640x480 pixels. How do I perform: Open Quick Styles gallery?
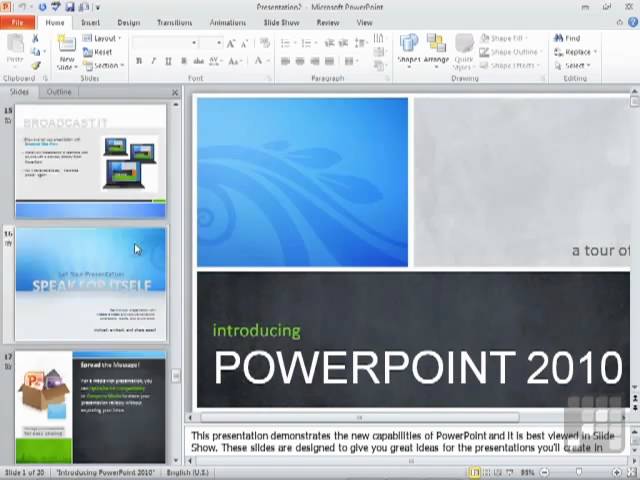463,52
